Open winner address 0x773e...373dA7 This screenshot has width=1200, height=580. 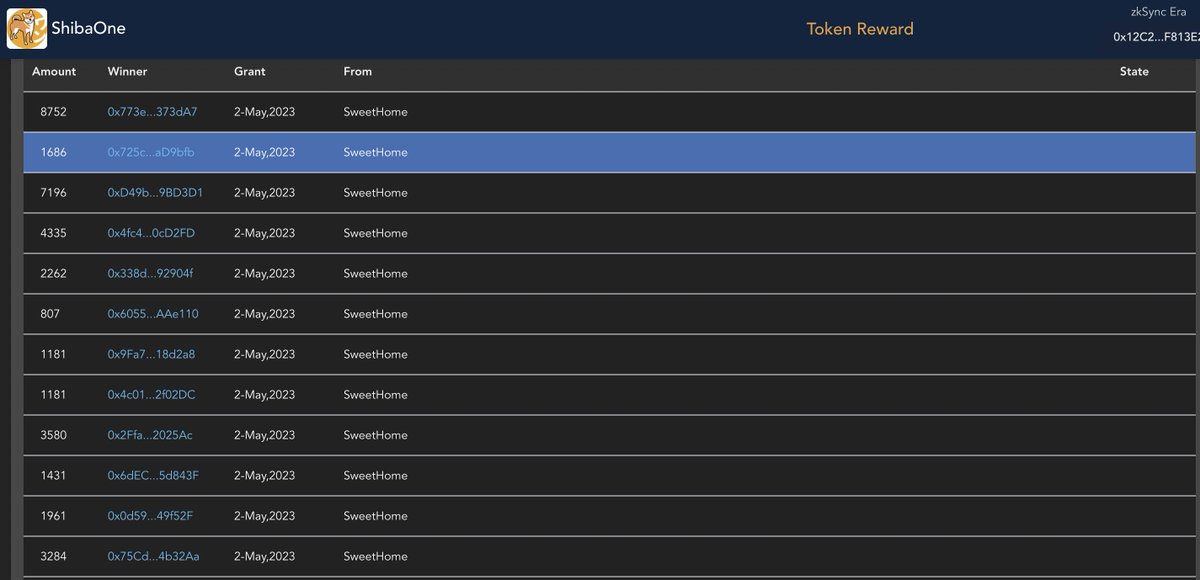152,112
